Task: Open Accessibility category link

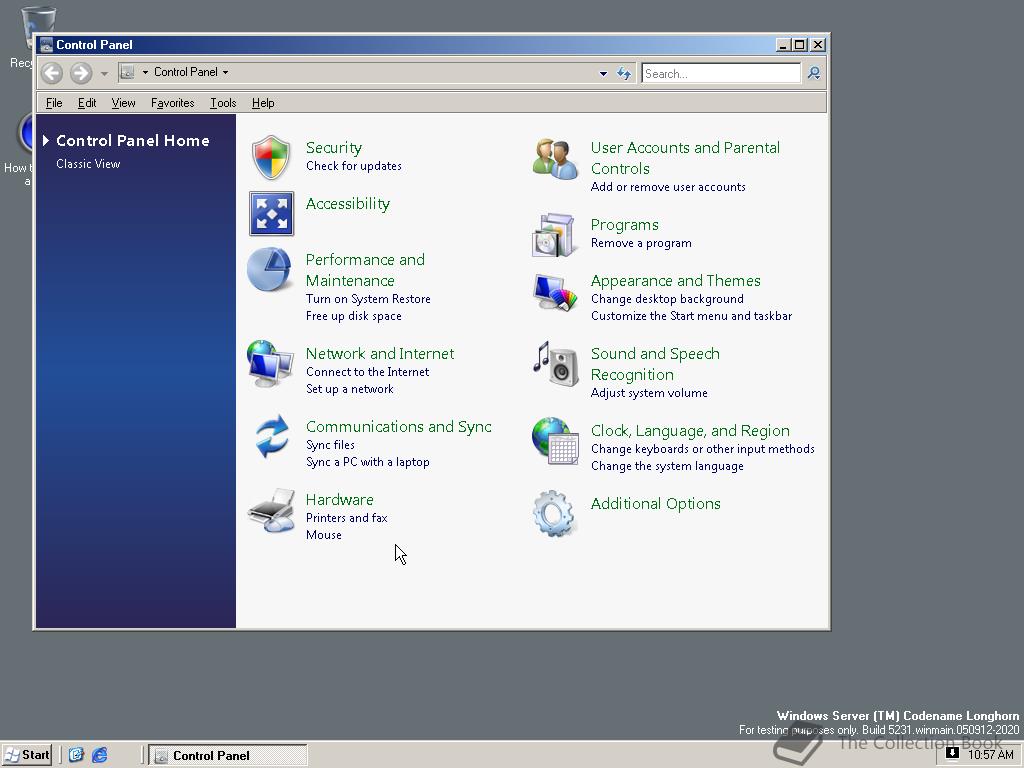Action: click(348, 204)
